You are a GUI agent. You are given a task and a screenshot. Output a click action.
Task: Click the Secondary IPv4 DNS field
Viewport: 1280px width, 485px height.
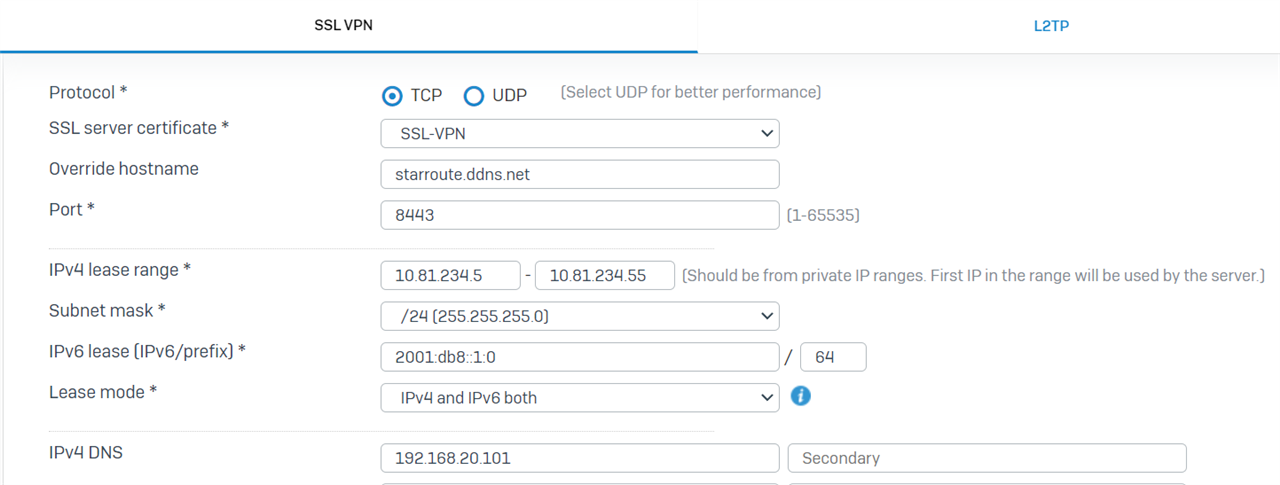[x=987, y=458]
